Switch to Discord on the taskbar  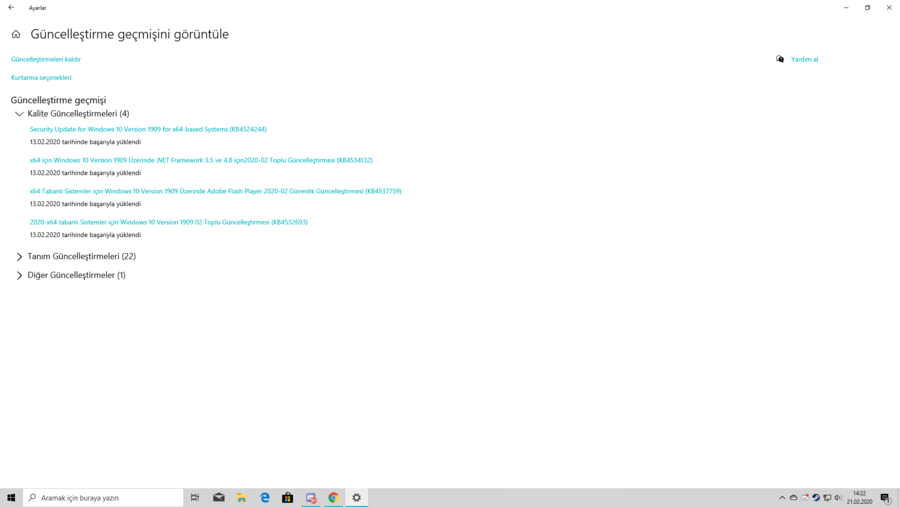point(311,498)
